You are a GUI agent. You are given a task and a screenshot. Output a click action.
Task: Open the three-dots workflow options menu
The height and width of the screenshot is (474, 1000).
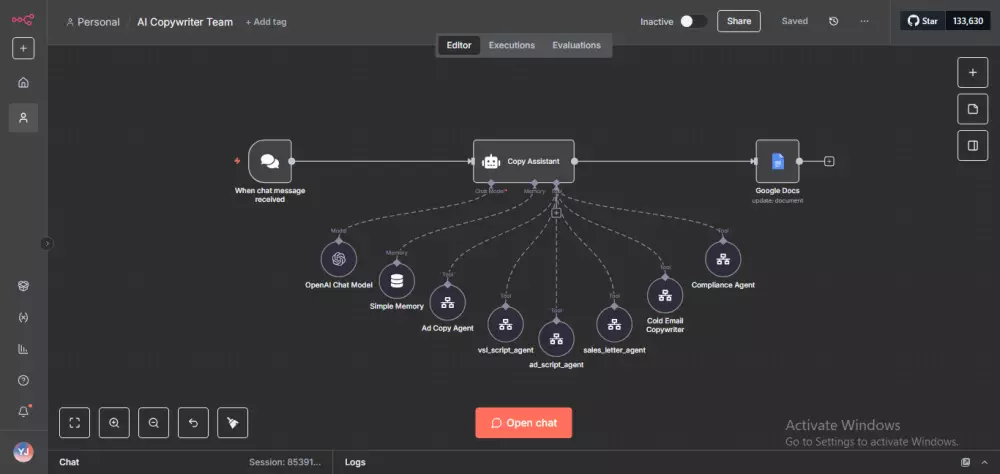click(864, 21)
